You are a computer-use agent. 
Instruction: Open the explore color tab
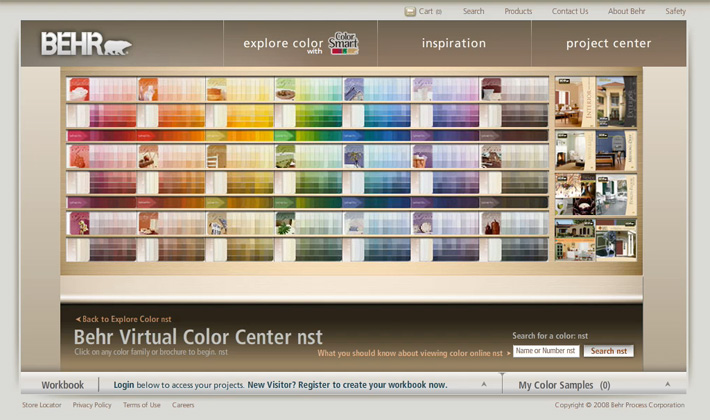[300, 43]
